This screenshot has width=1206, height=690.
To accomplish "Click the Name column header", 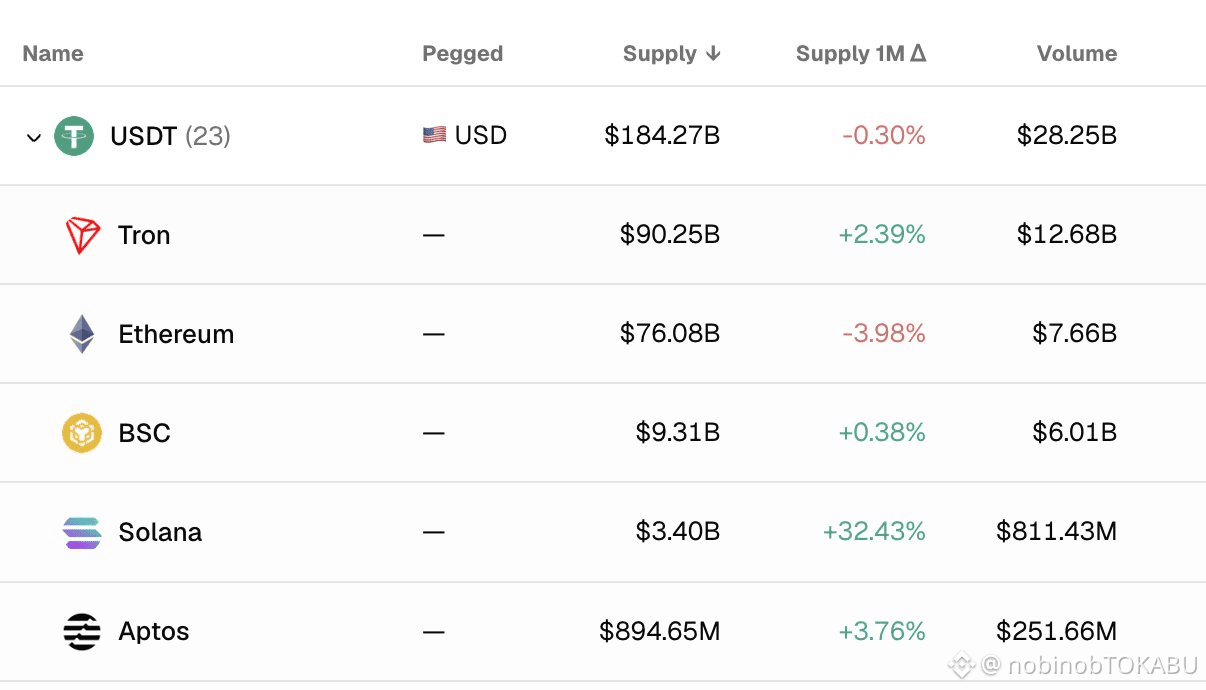I will coord(53,54).
